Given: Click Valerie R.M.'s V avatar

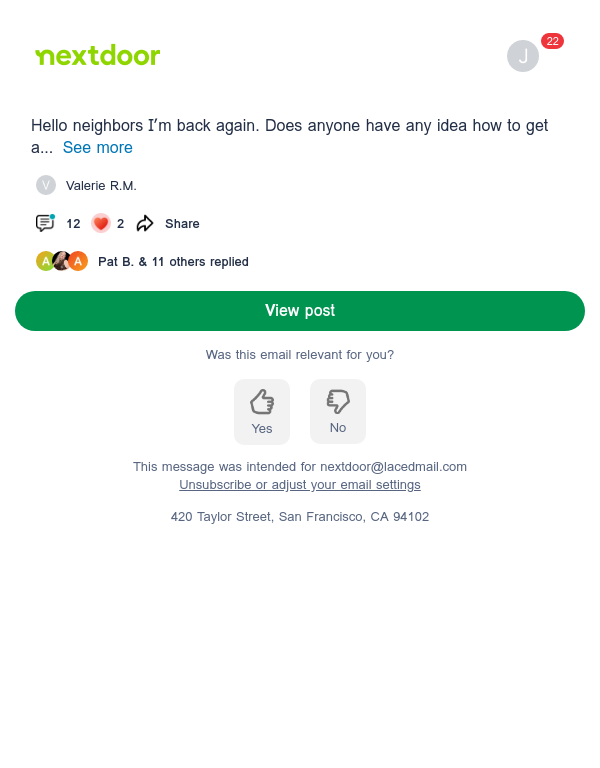Looking at the screenshot, I should 46,185.
